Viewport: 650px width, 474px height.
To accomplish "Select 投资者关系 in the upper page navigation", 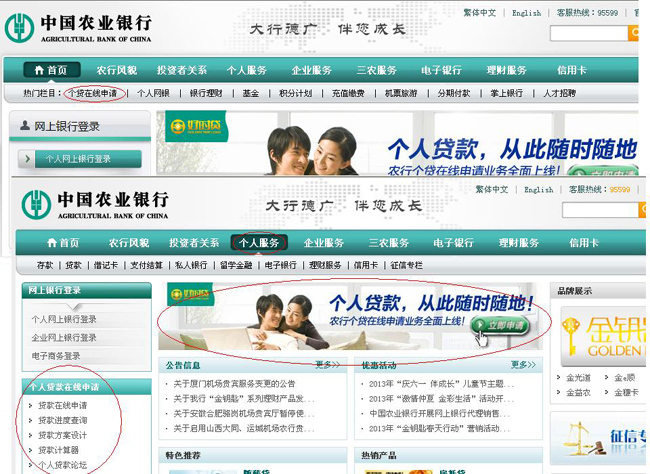I will click(182, 70).
